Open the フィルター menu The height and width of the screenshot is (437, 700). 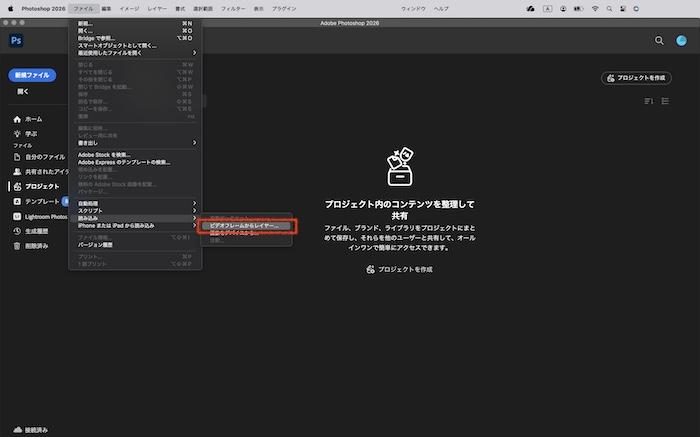click(233, 8)
